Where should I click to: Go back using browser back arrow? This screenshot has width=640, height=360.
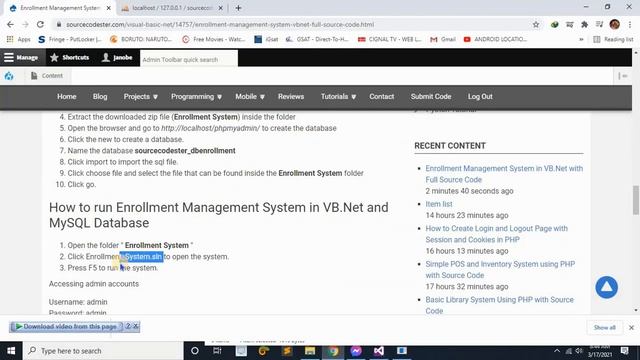click(10, 24)
